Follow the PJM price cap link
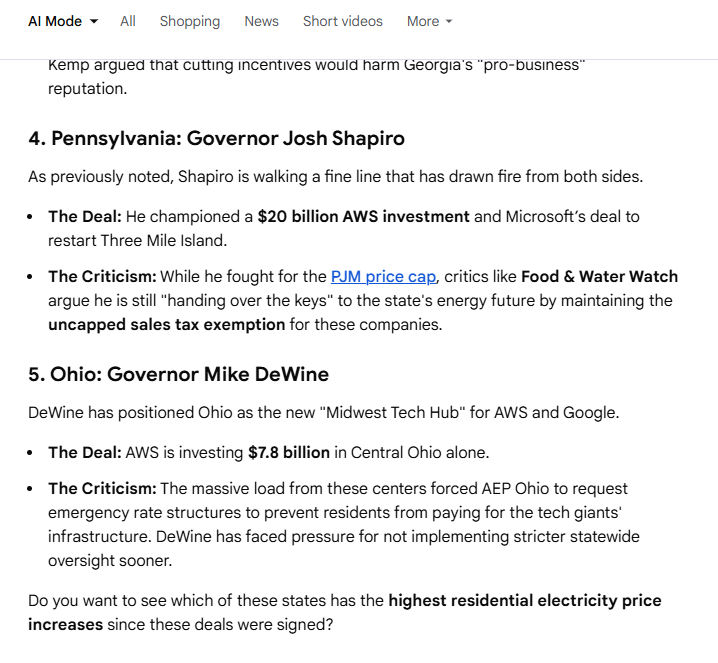Image resolution: width=718 pixels, height=663 pixels. (x=384, y=277)
